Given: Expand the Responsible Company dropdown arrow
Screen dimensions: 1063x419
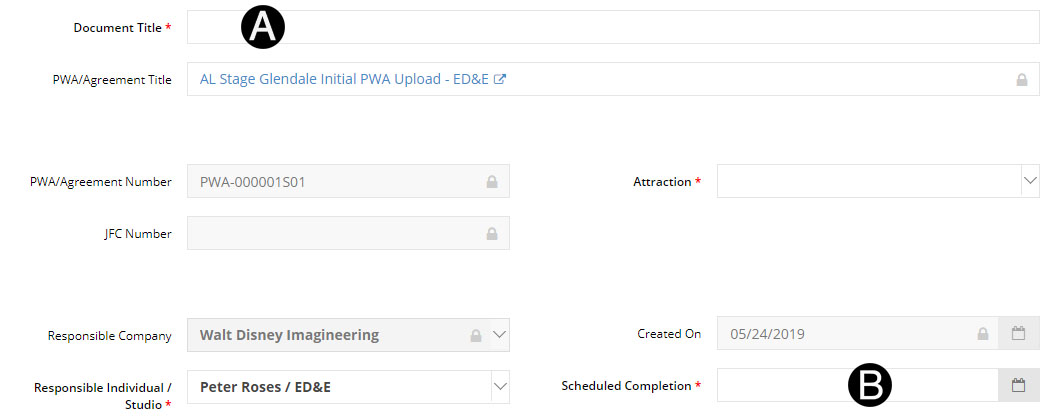Looking at the screenshot, I should point(500,335).
